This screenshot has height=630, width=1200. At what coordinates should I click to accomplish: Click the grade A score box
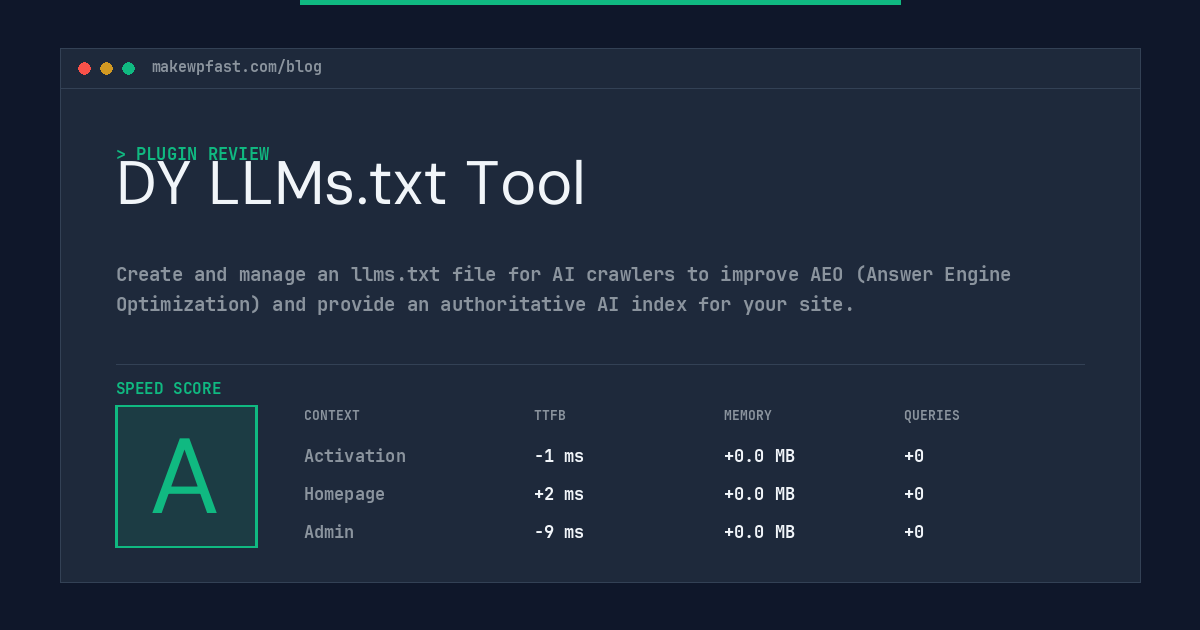point(186,476)
